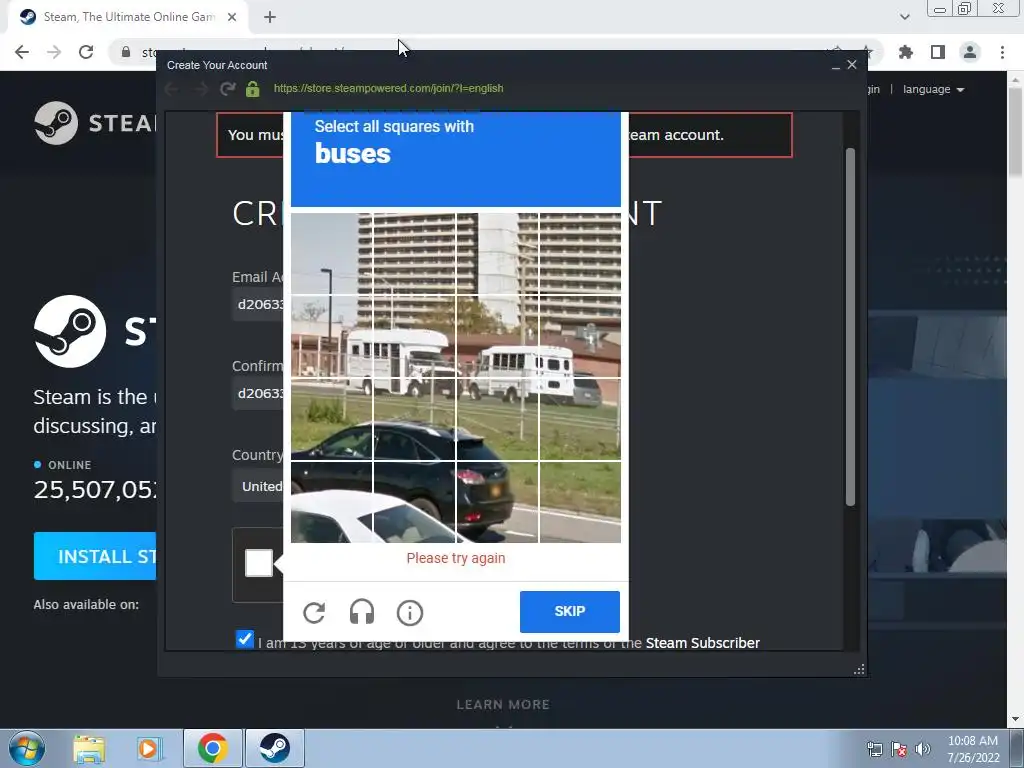
Task: Click green padlock in Steam popup
Action: [253, 89]
